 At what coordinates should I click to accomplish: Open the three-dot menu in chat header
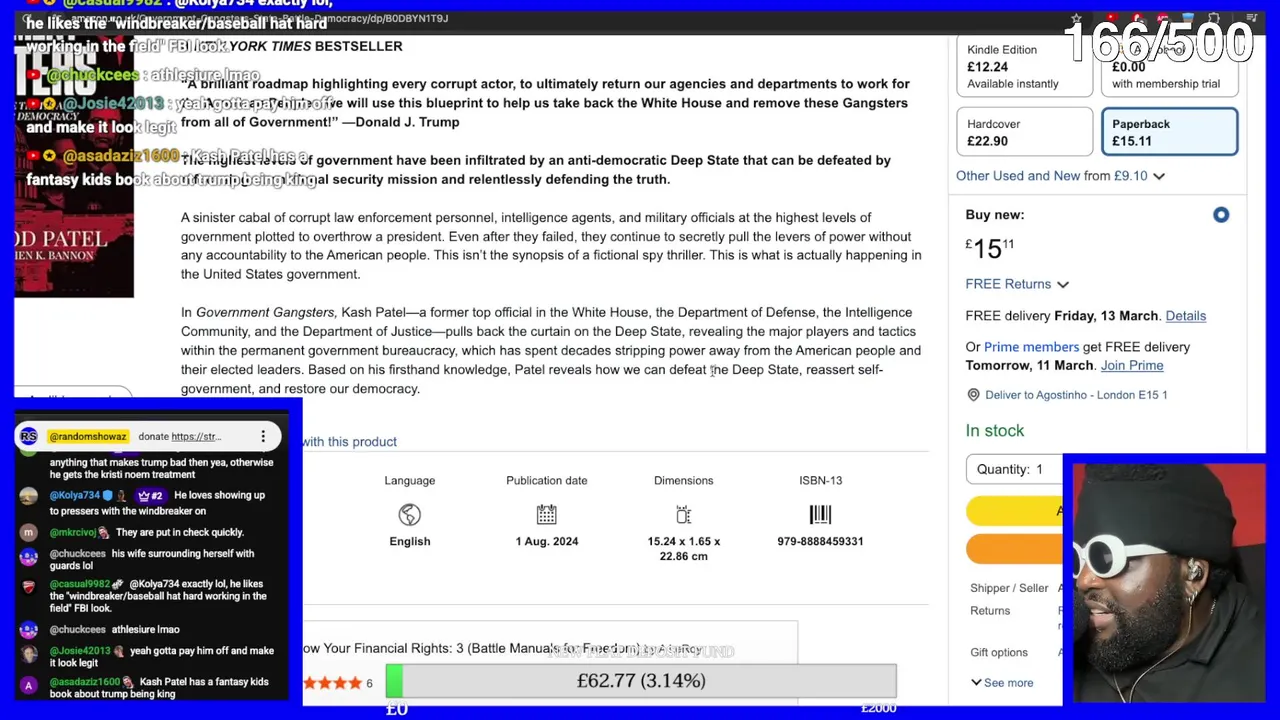(263, 436)
